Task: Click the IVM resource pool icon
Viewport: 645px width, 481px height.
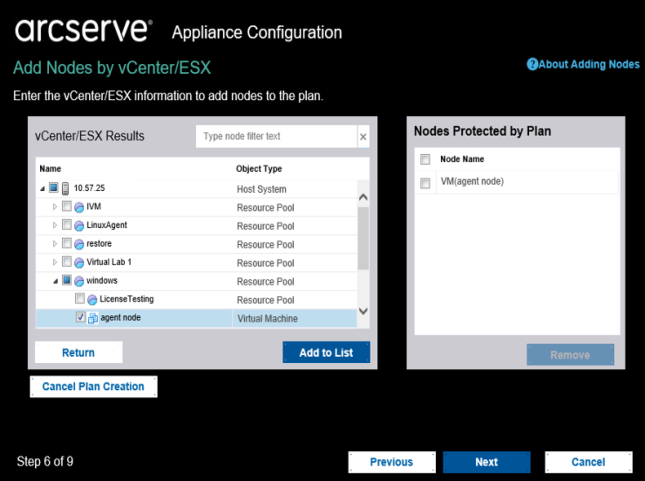Action: click(79, 207)
